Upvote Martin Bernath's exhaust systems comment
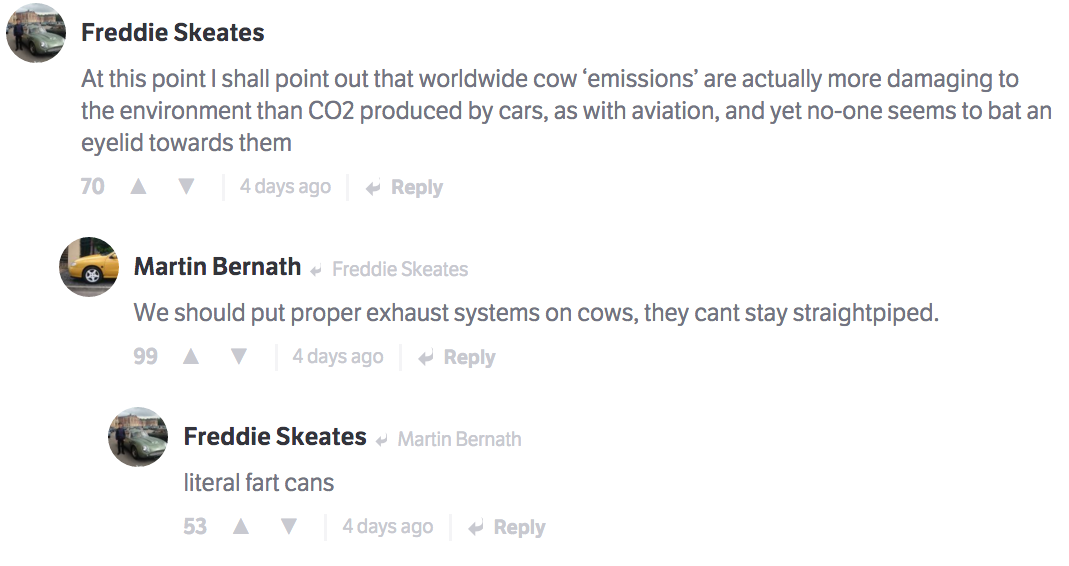Screen dimensions: 1069x566 [x=191, y=357]
